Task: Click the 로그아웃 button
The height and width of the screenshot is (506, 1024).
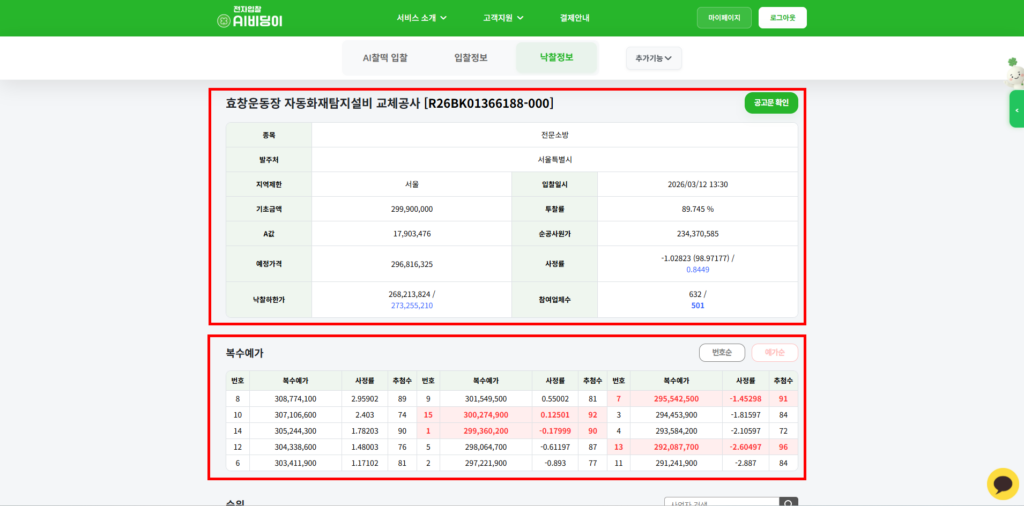Action: (782, 18)
